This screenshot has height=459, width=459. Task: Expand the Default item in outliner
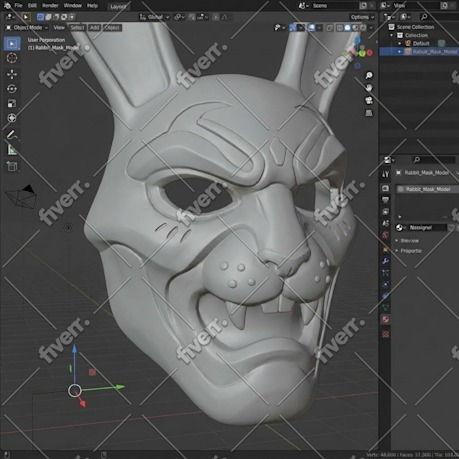(x=400, y=43)
